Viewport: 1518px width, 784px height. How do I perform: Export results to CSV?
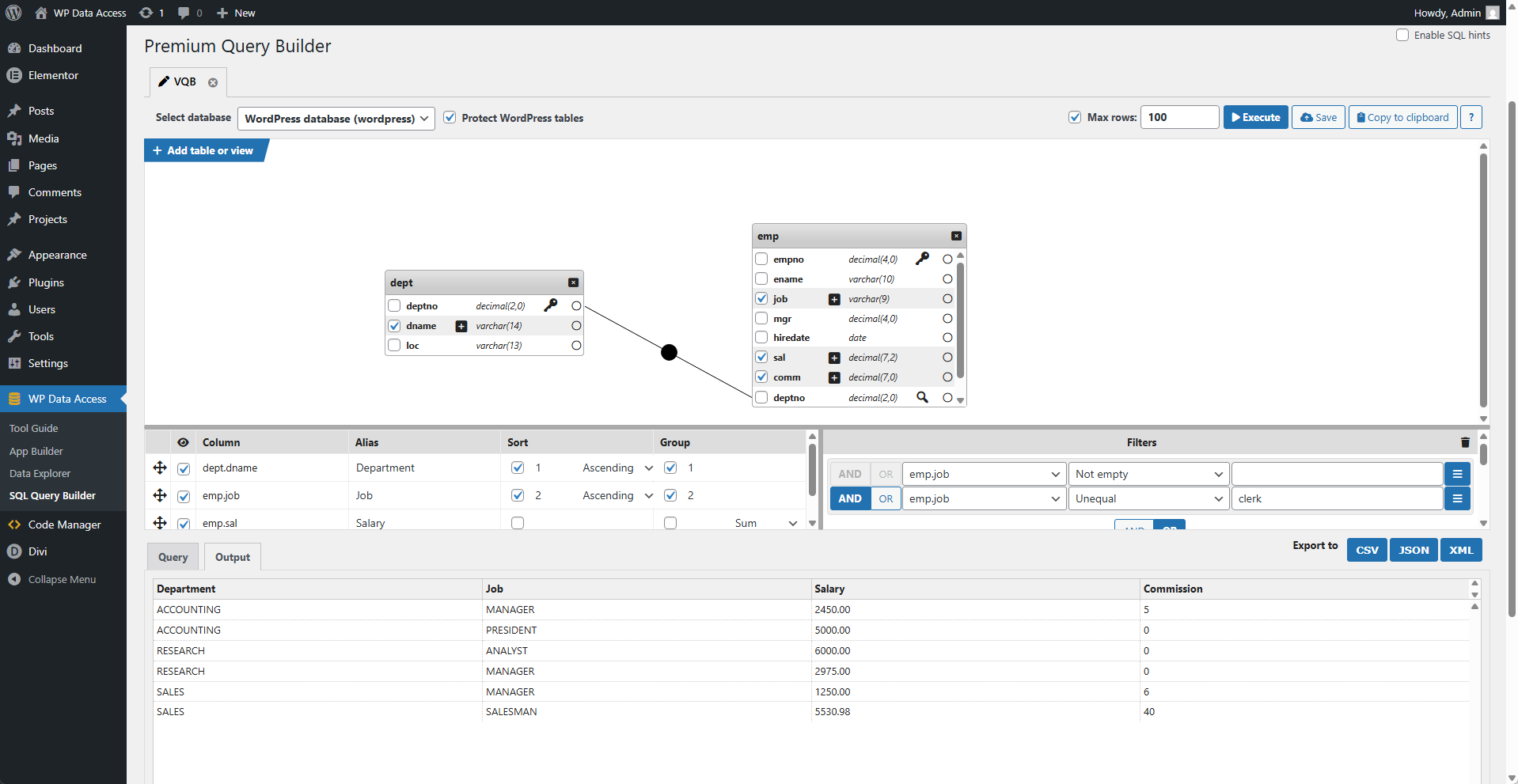coord(1367,550)
